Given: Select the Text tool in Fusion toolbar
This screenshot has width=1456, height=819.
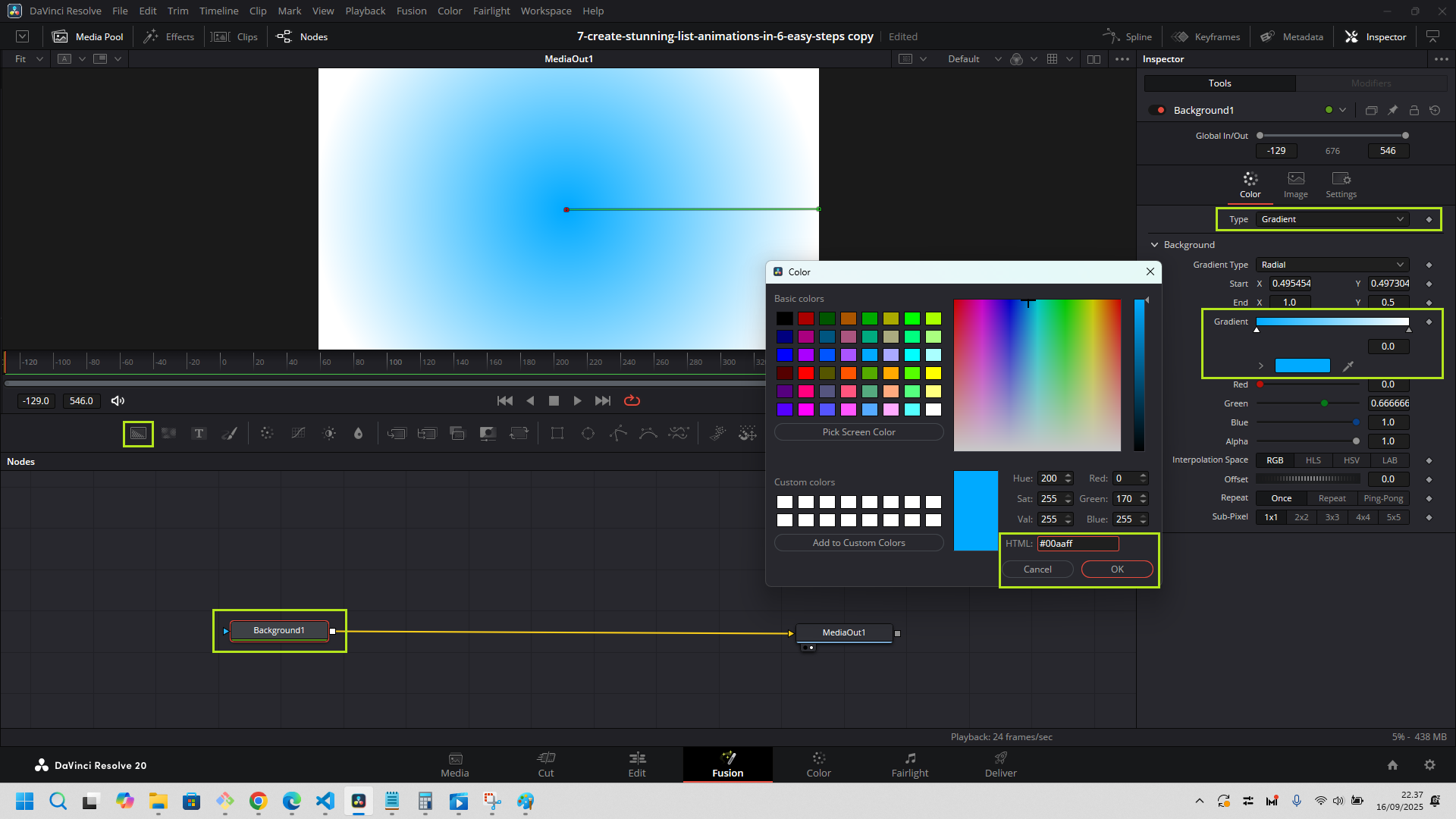Looking at the screenshot, I should point(199,434).
